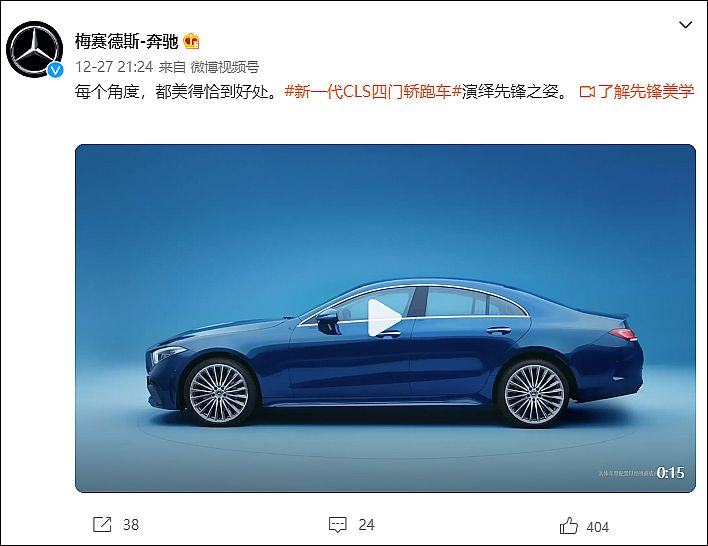Click the blue verified badge on avatar

[x=55, y=70]
